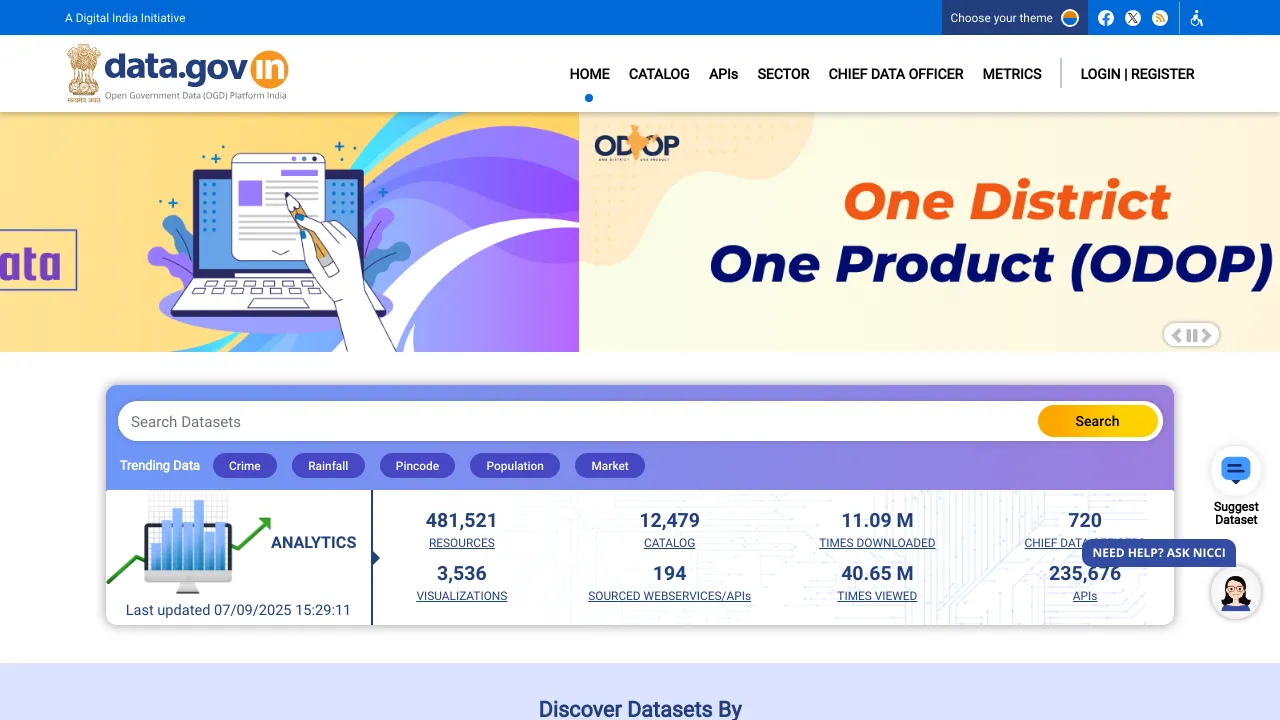Focus the Search Datasets field
The image size is (1280, 720).
coord(578,422)
